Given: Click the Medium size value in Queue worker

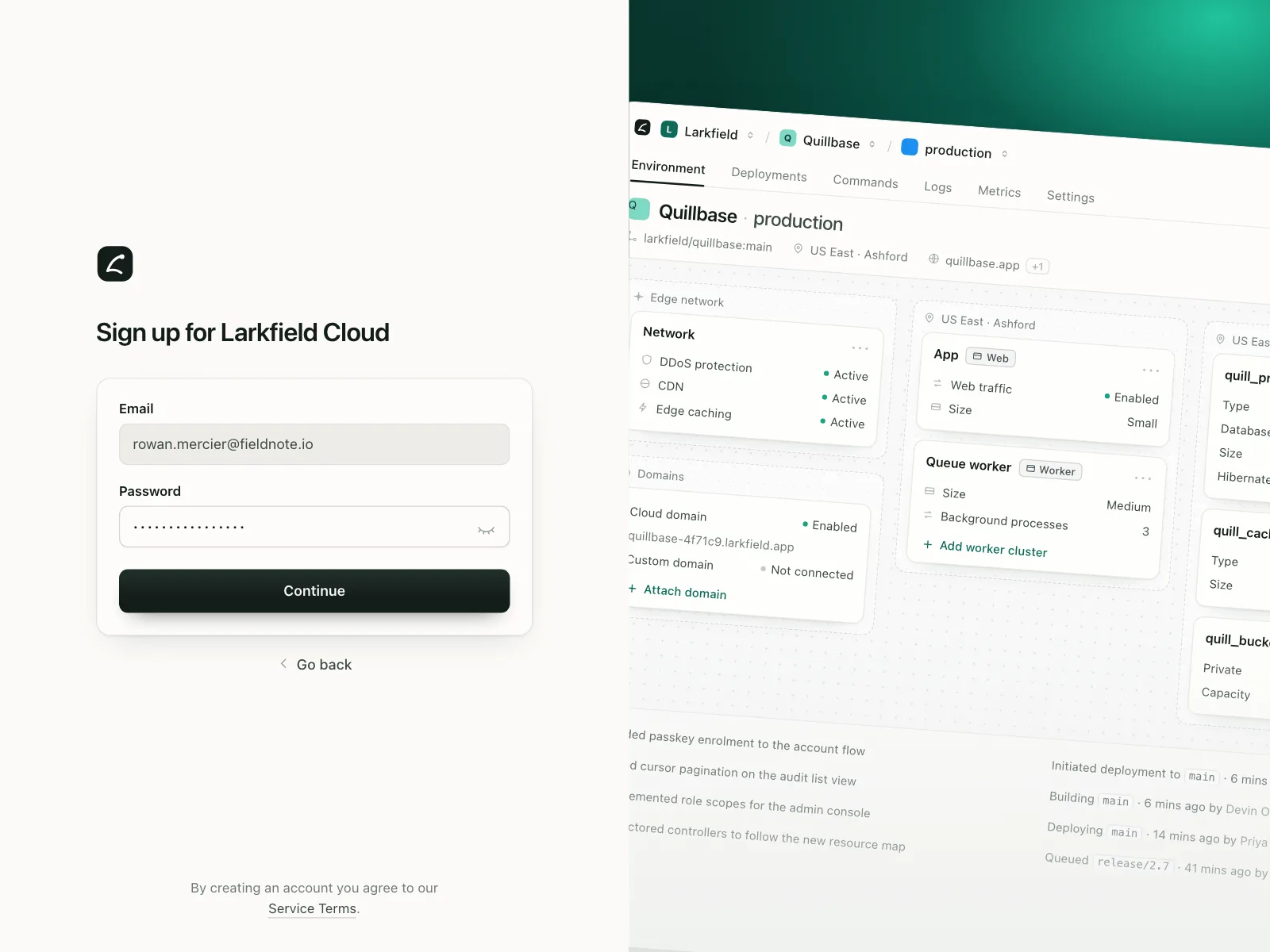Looking at the screenshot, I should (x=1129, y=506).
